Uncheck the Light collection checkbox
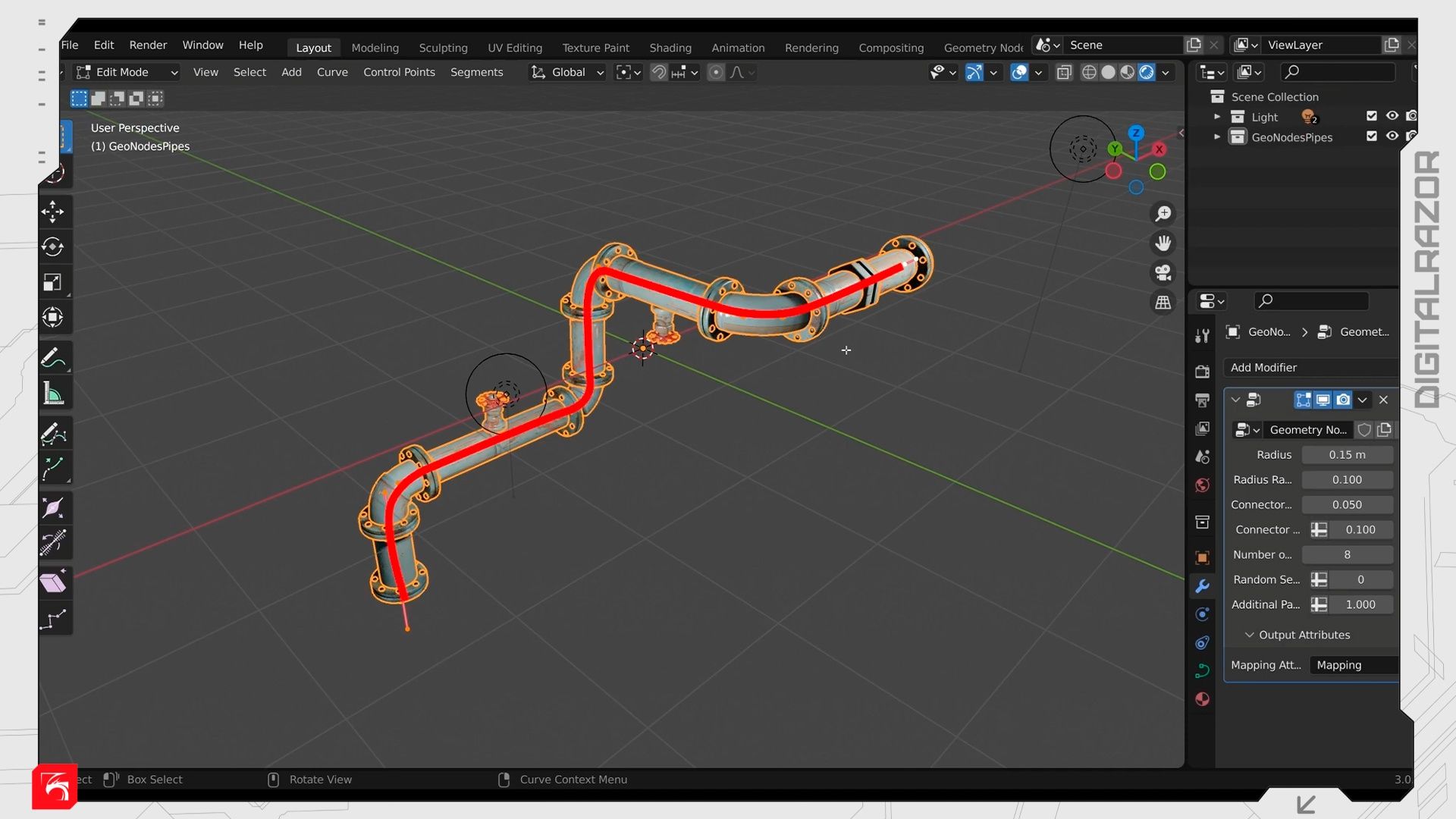 1371,116
